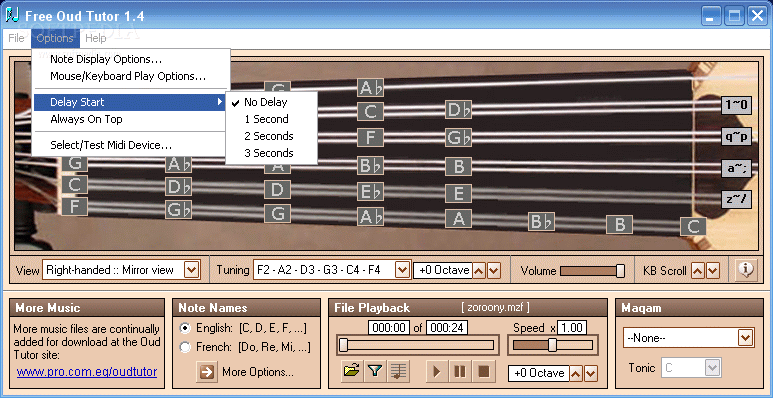Click the E note on the fretboard
Viewport: 773px width, 398px height.
click(x=458, y=193)
